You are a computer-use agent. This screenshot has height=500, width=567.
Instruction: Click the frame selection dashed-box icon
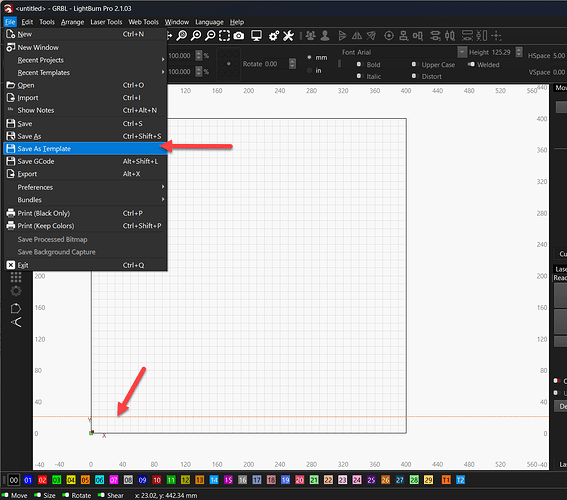224,35
